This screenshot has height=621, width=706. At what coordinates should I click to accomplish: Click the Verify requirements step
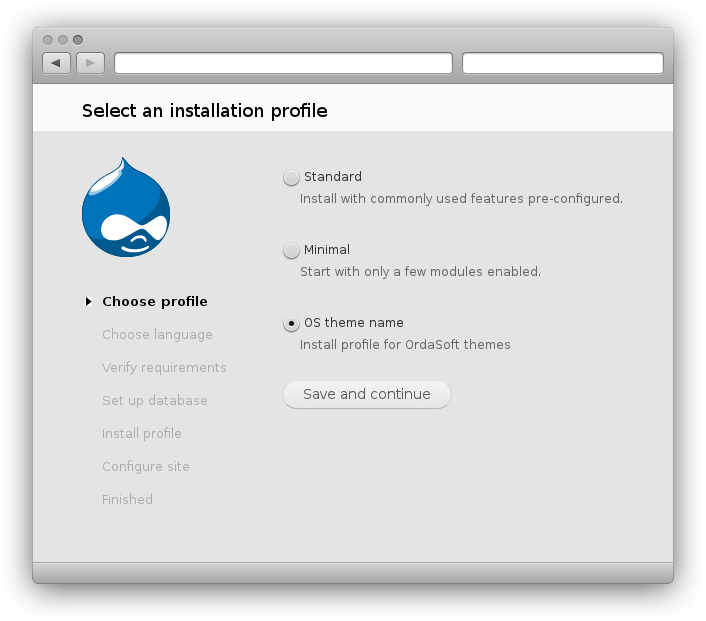point(164,367)
